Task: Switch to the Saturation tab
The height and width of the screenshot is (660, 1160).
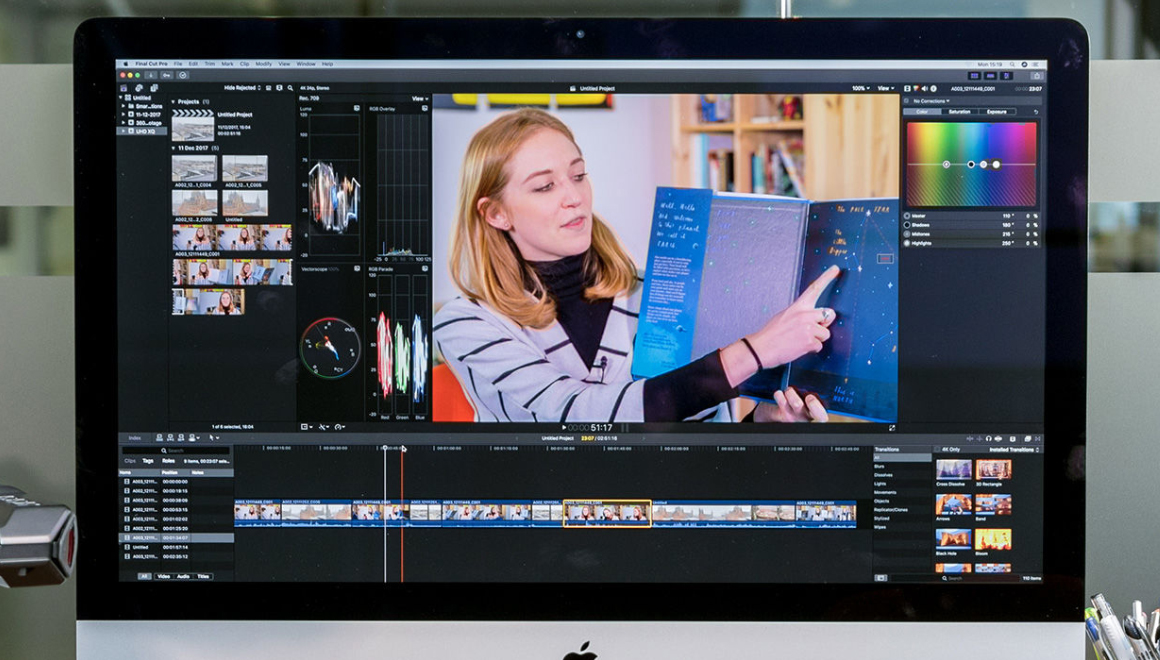Action: [x=960, y=112]
